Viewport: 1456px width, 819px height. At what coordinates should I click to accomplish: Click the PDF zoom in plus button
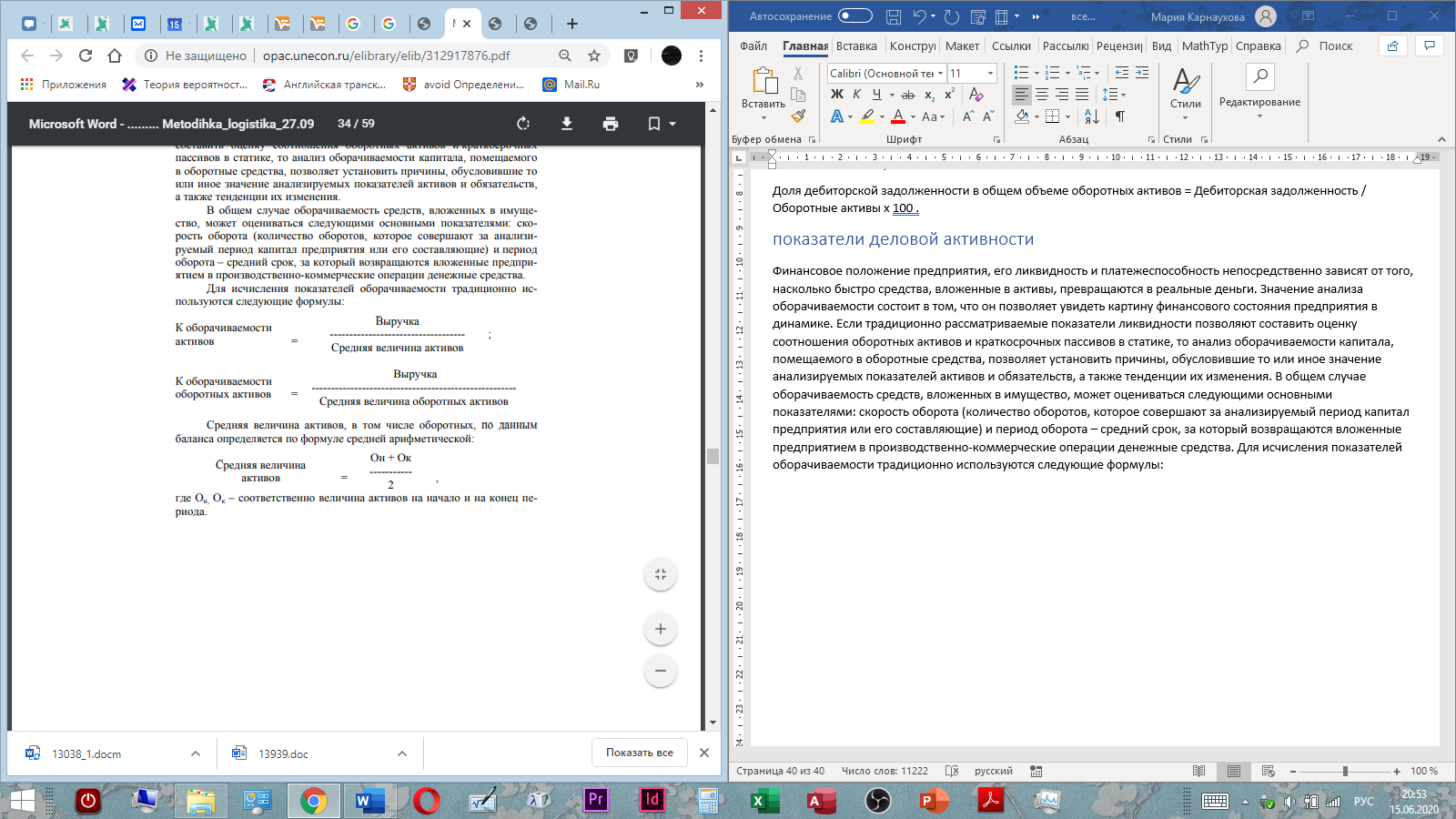pos(661,629)
